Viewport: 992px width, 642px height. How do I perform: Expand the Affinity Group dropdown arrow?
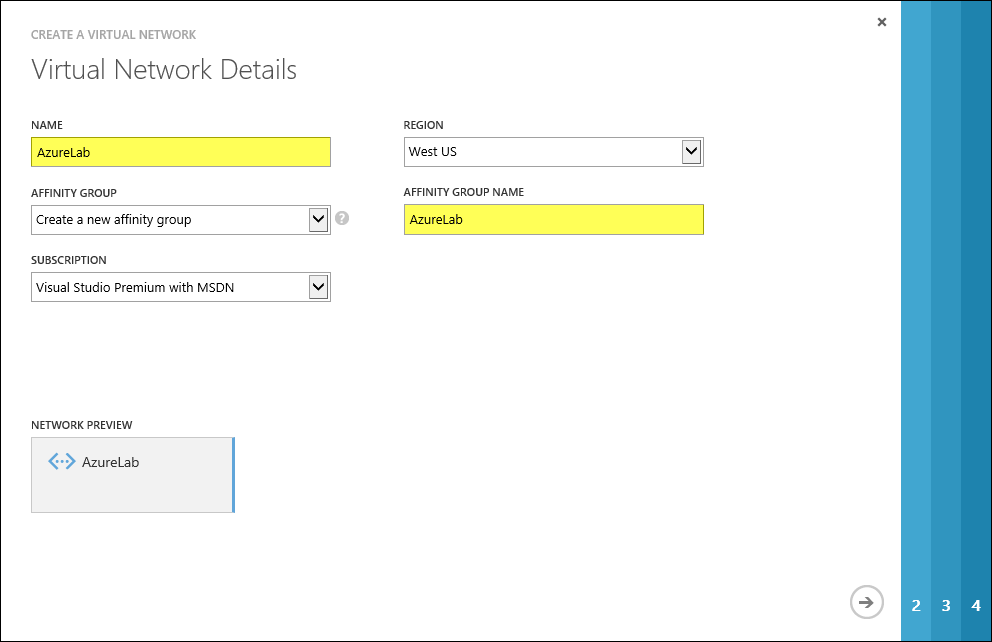pos(318,219)
